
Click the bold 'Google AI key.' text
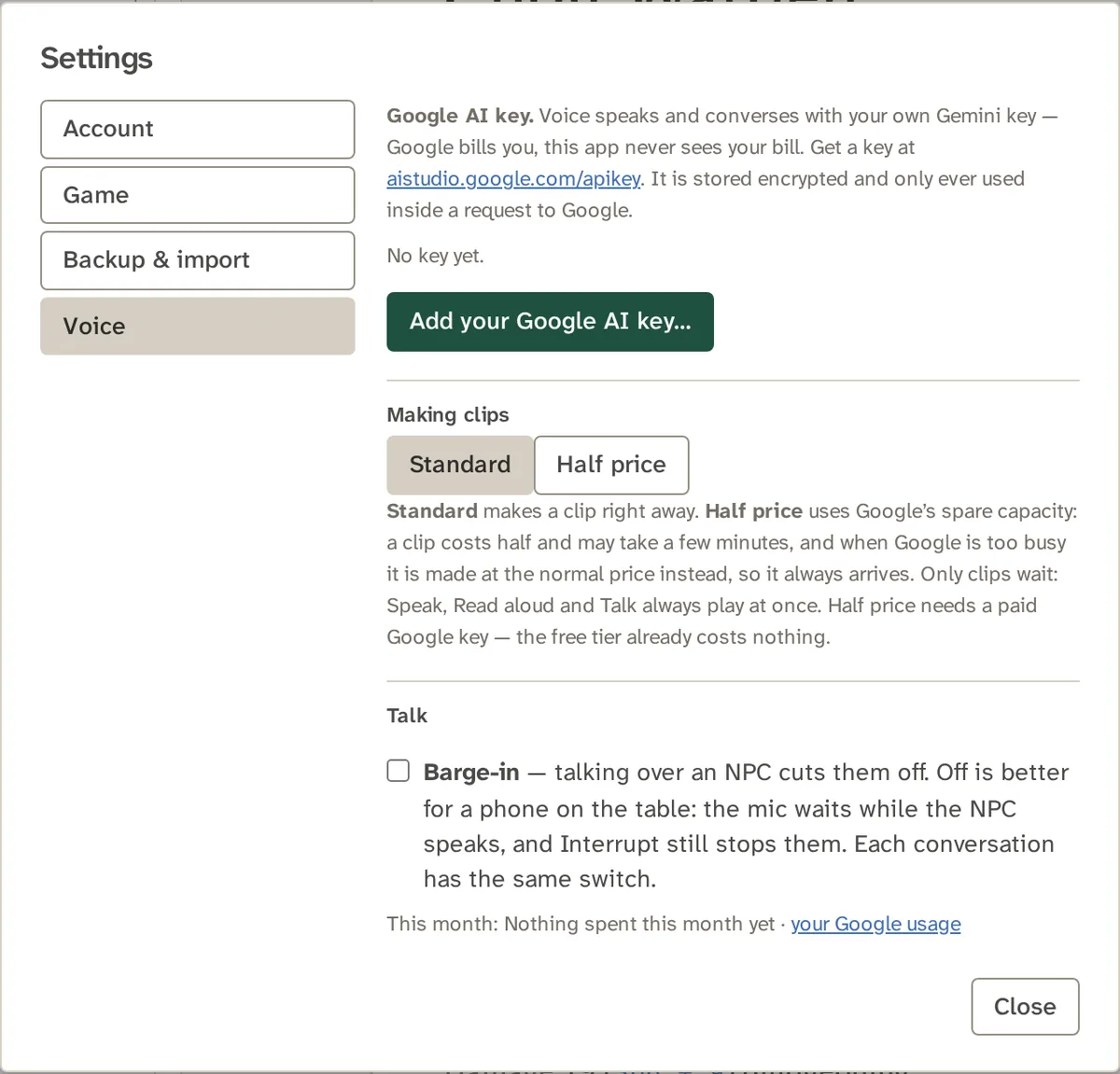tap(460, 116)
